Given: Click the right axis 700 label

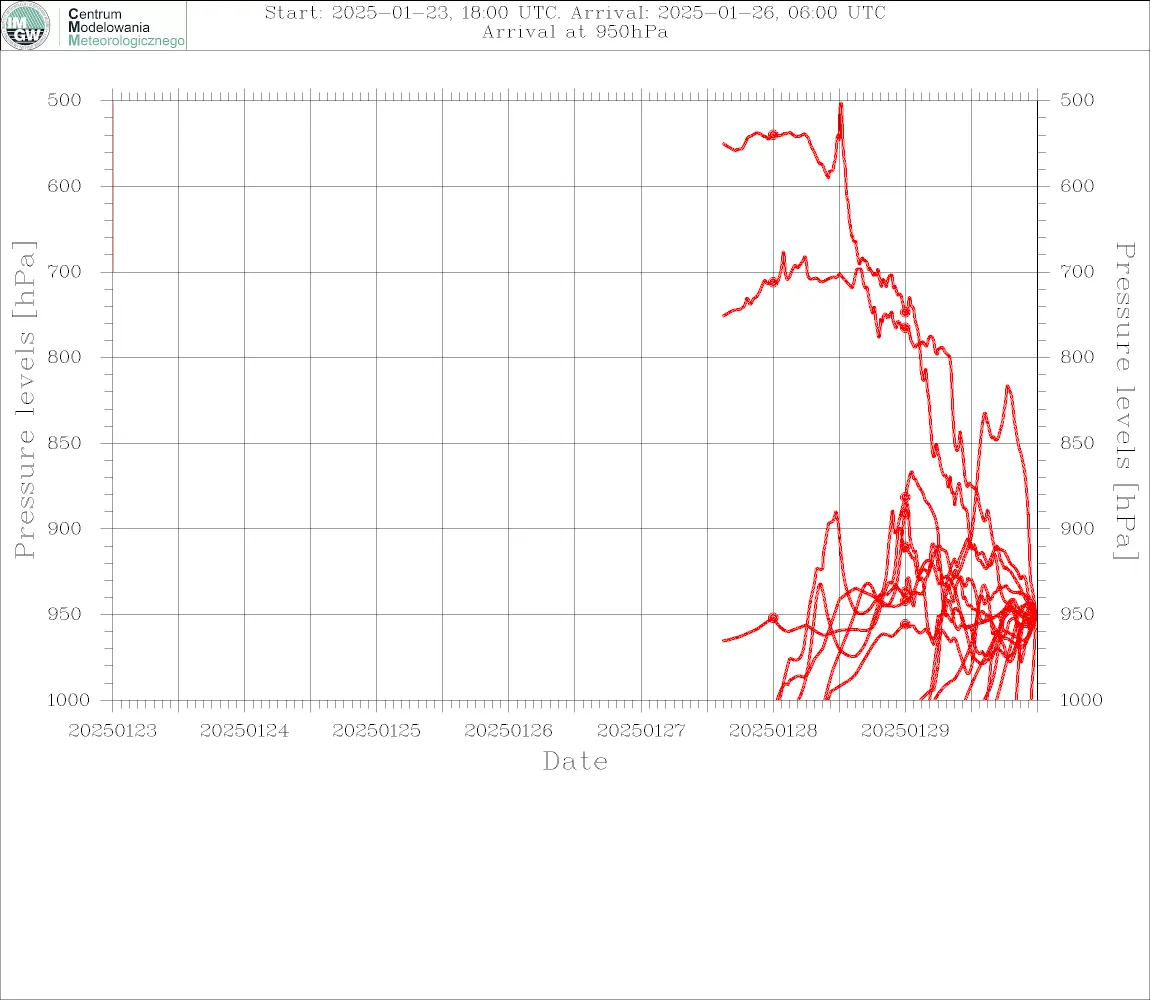Looking at the screenshot, I should click(x=1077, y=272).
